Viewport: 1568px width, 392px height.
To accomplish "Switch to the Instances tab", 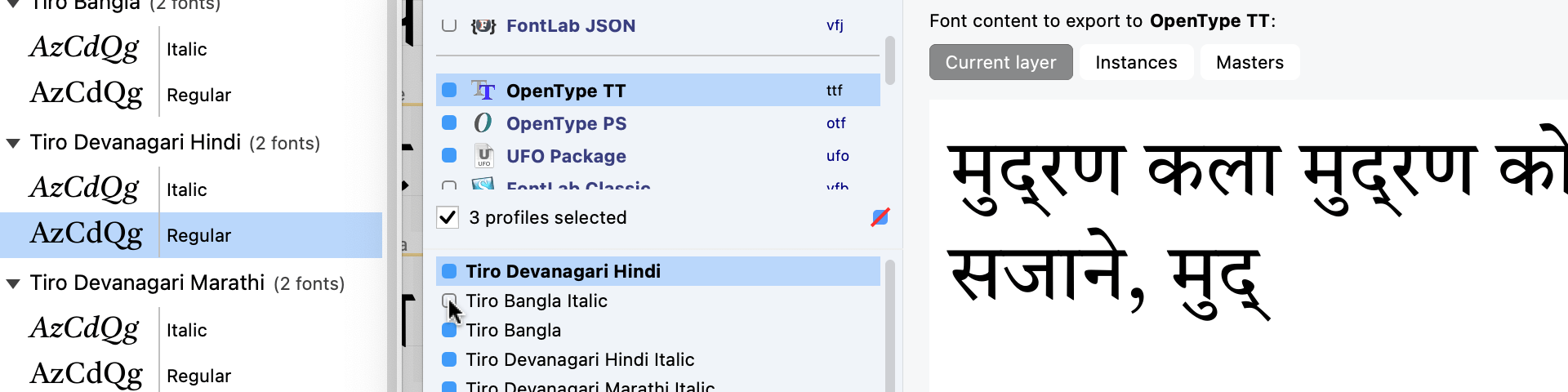I will [1136, 63].
